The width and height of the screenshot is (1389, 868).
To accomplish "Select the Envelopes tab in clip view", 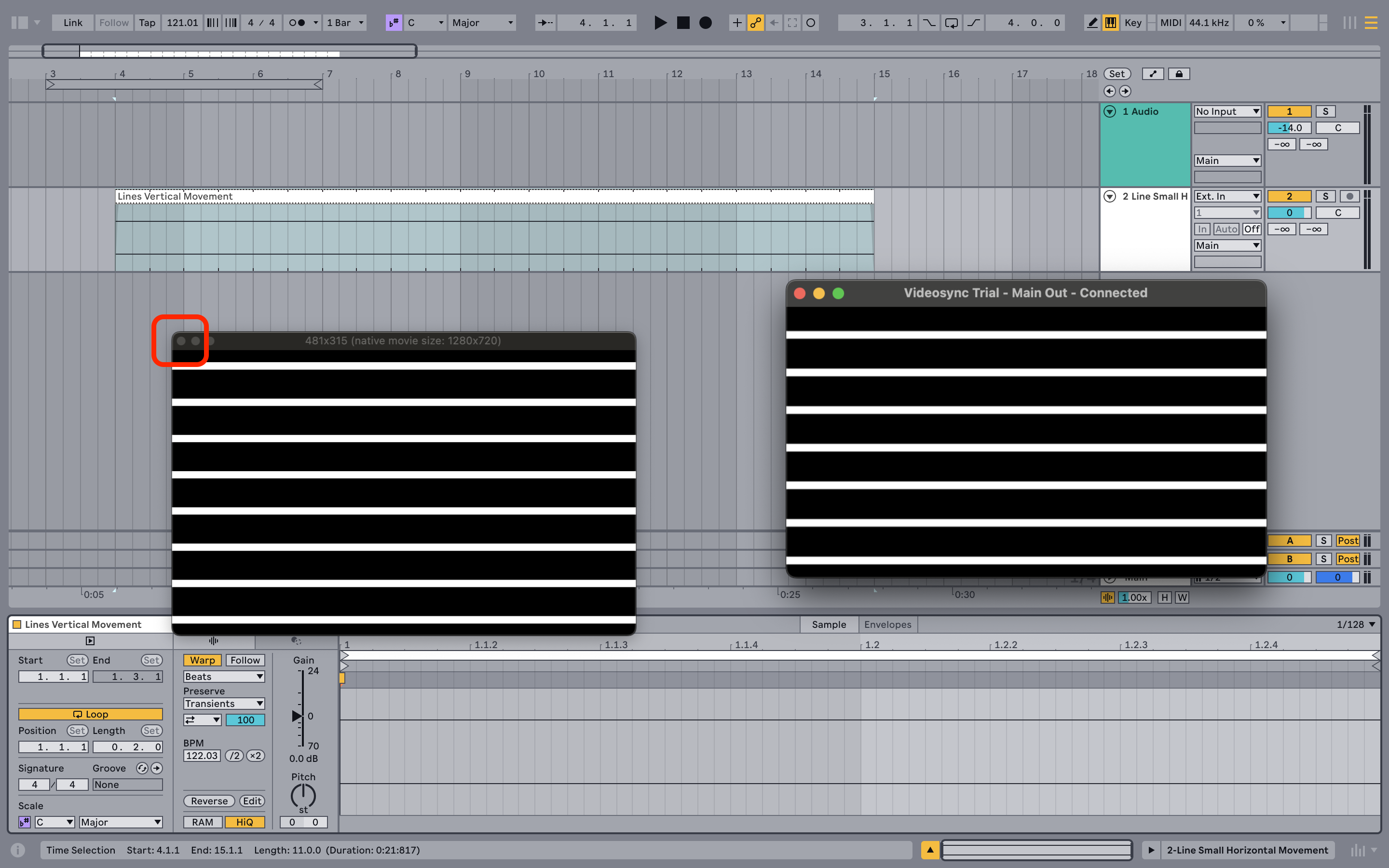I will coord(886,623).
